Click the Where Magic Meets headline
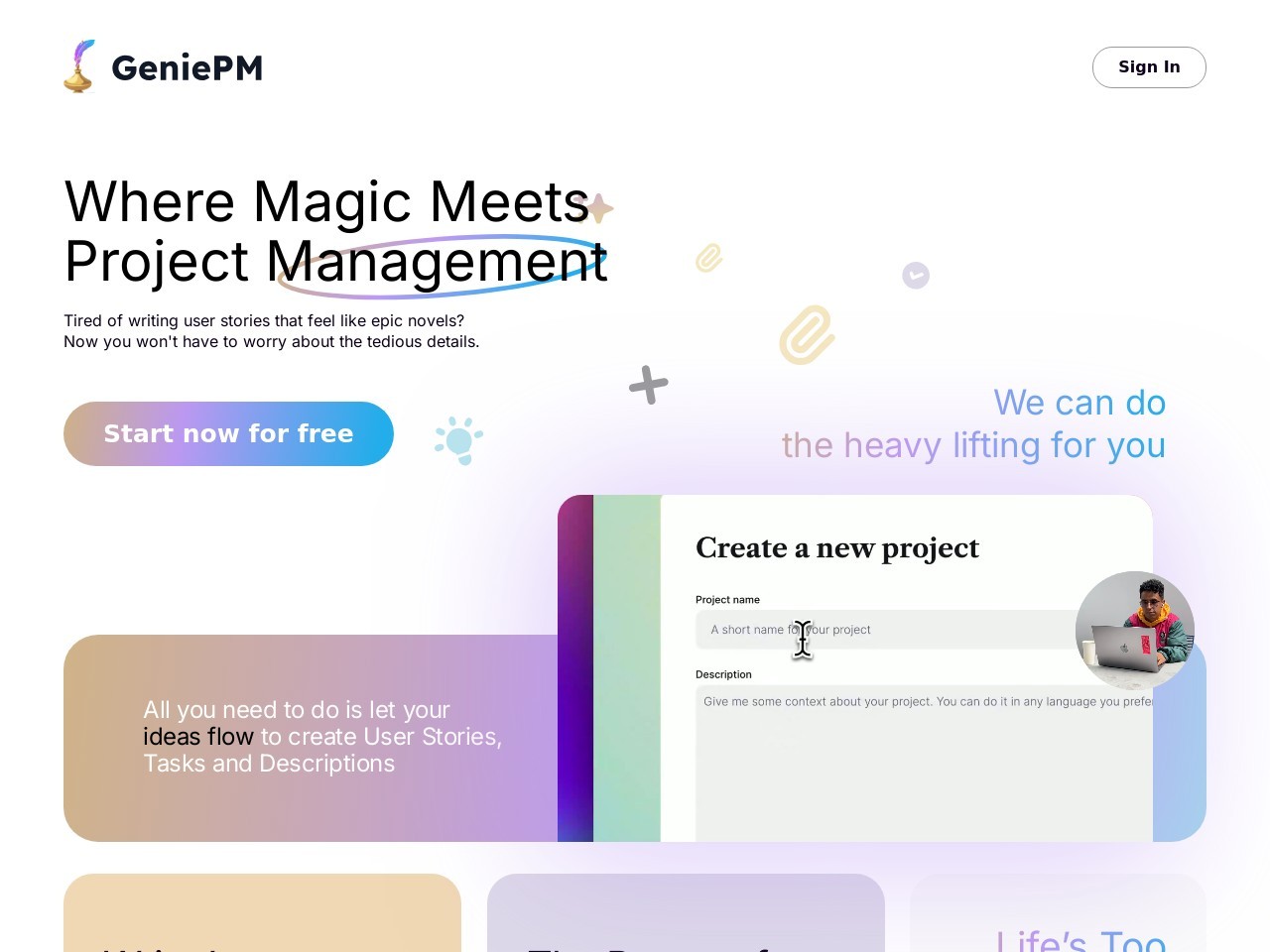 tap(327, 201)
